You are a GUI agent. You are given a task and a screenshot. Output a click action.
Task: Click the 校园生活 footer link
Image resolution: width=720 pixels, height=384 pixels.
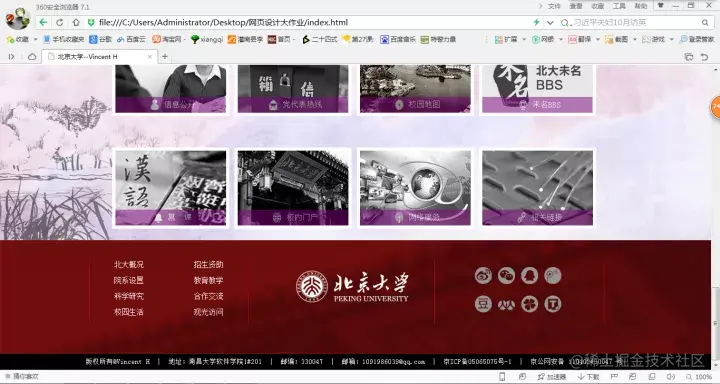(x=129, y=312)
